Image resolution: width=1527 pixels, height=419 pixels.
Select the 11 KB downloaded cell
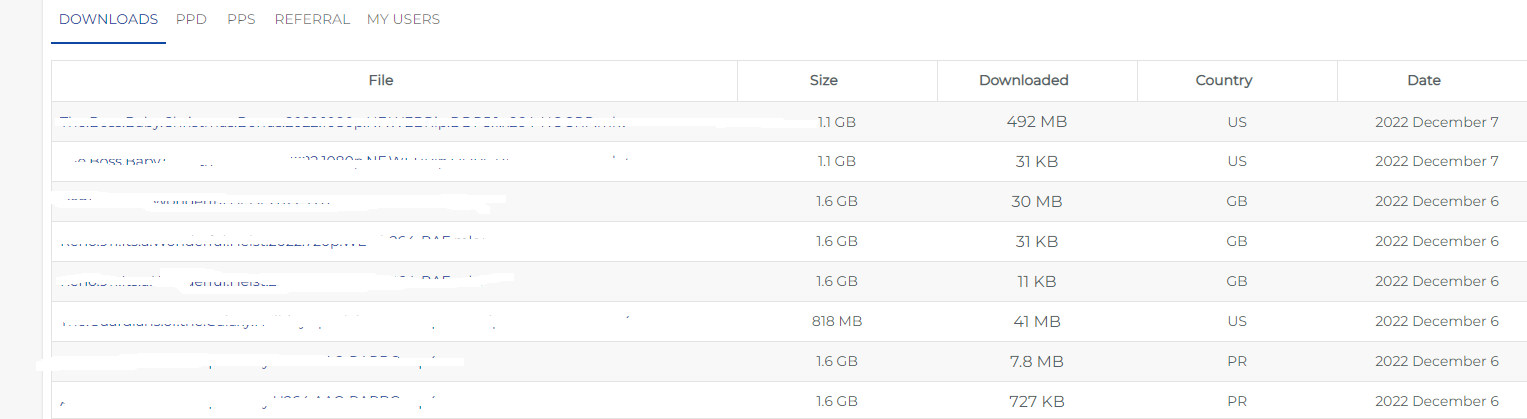pyautogui.click(x=1037, y=282)
